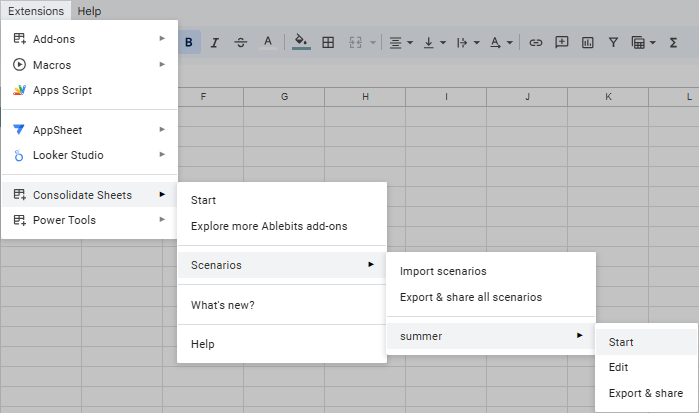Expand Looker Studio submenu arrow

[x=162, y=155]
